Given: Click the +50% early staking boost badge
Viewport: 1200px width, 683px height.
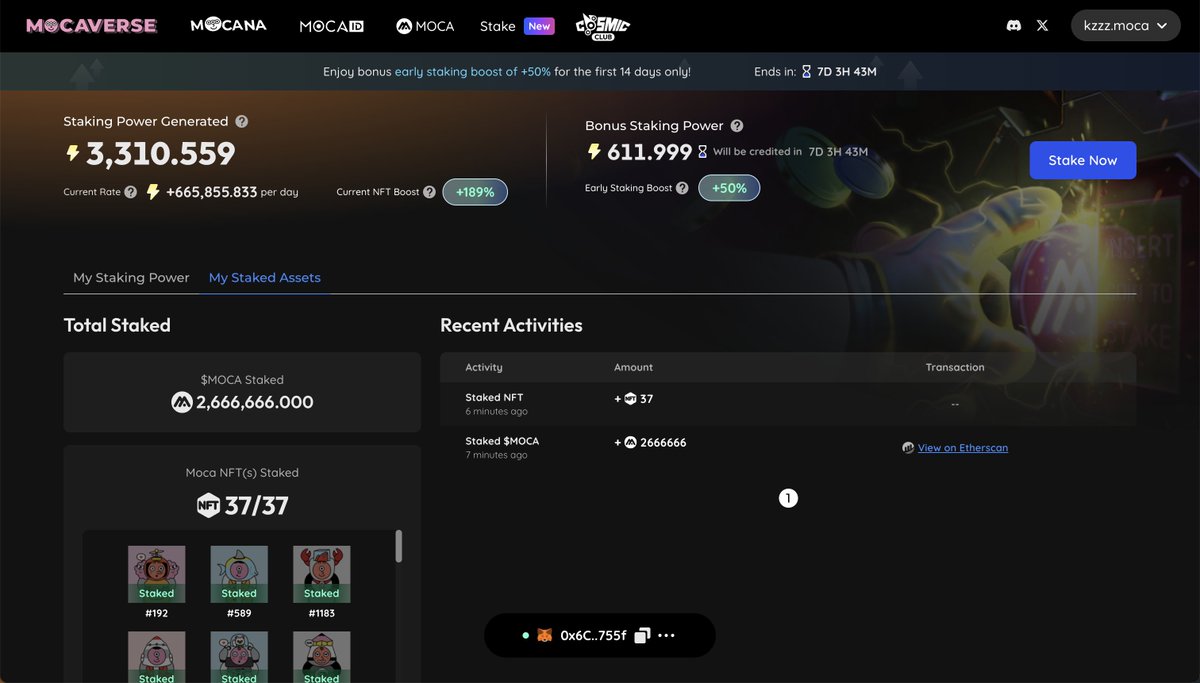Looking at the screenshot, I should pyautogui.click(x=729, y=188).
